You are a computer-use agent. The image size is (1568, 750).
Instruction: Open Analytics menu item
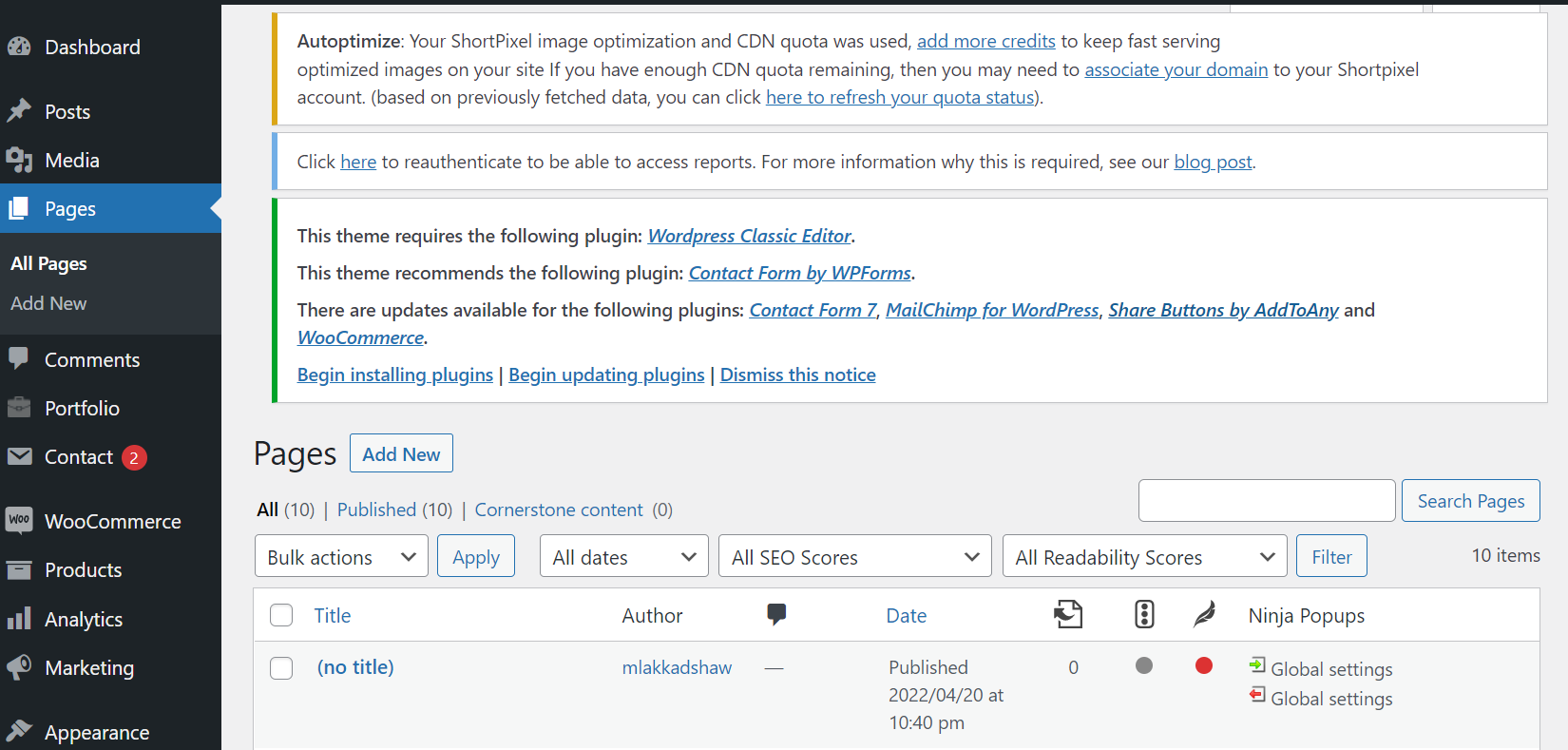84,619
